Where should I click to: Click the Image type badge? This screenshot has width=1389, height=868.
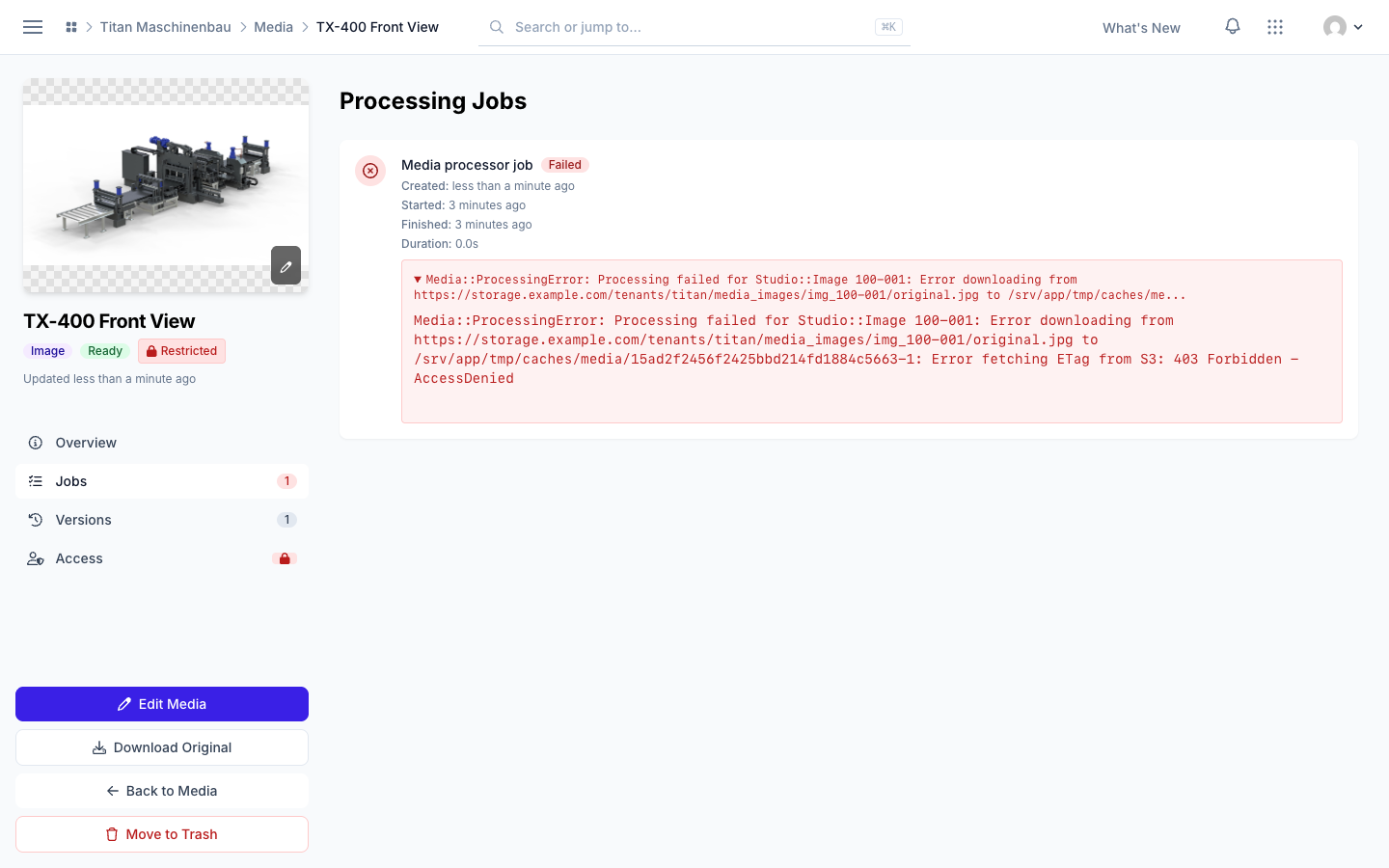(47, 351)
